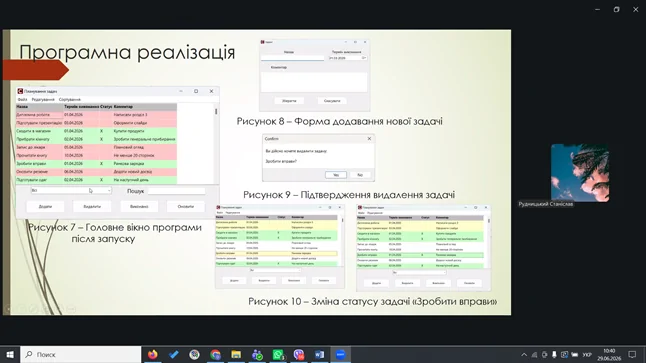Open the blue checkmark app in taskbar
The height and width of the screenshot is (363, 646).
pos(173,354)
